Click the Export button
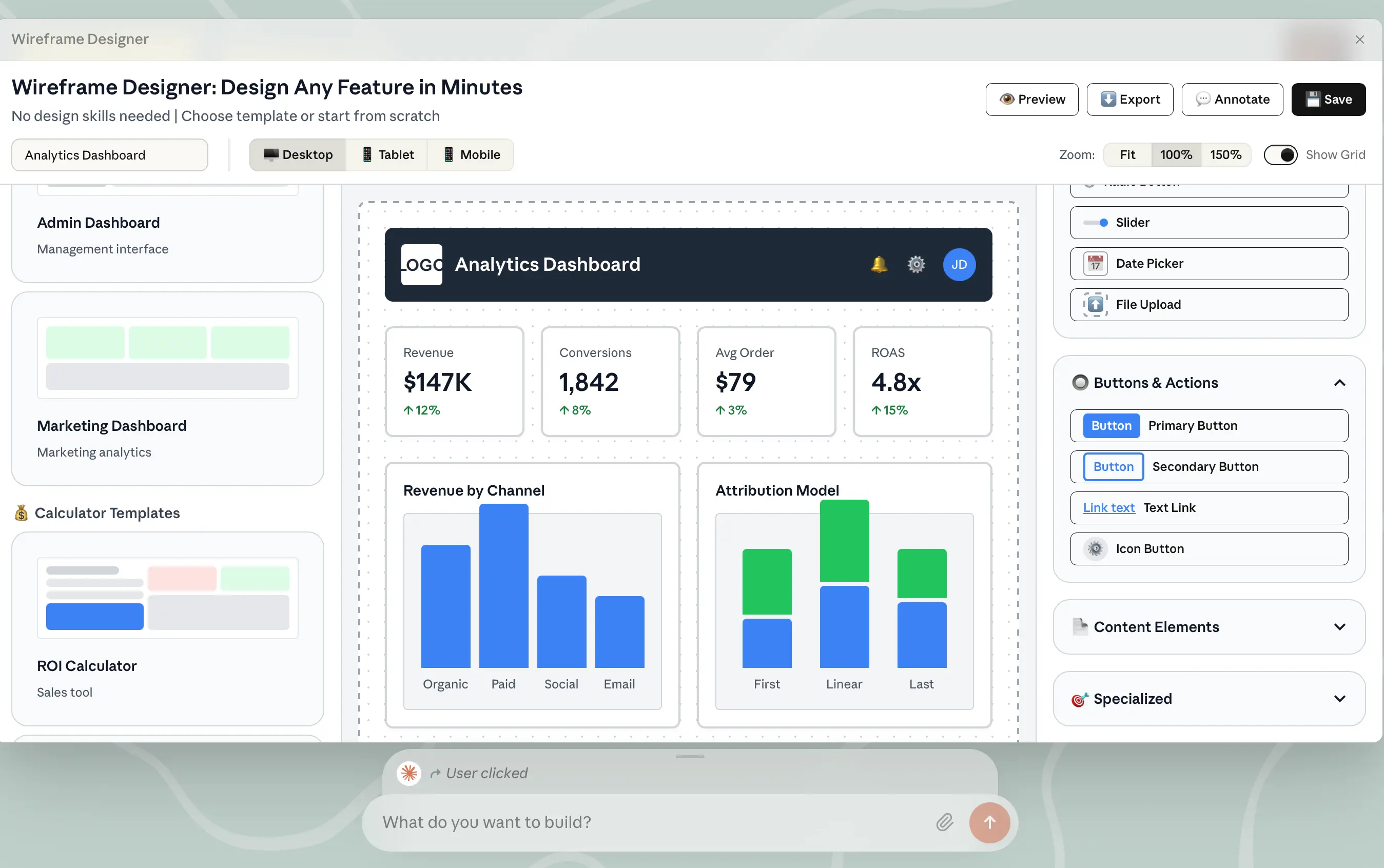 point(1129,100)
